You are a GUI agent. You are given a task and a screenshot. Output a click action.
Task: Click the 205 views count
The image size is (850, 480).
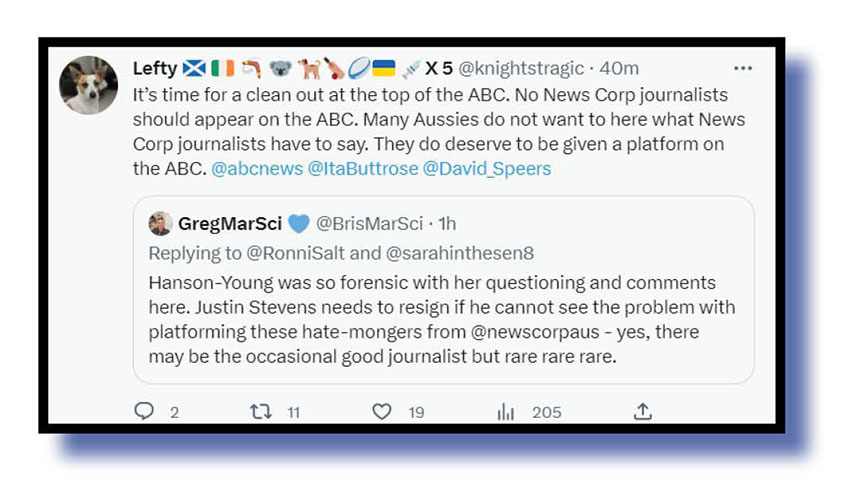click(x=546, y=411)
